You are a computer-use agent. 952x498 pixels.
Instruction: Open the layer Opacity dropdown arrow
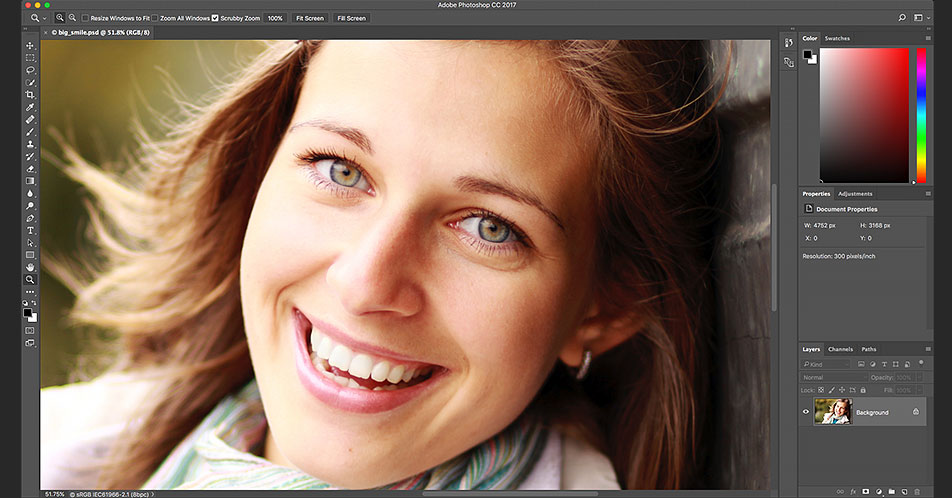tap(920, 377)
